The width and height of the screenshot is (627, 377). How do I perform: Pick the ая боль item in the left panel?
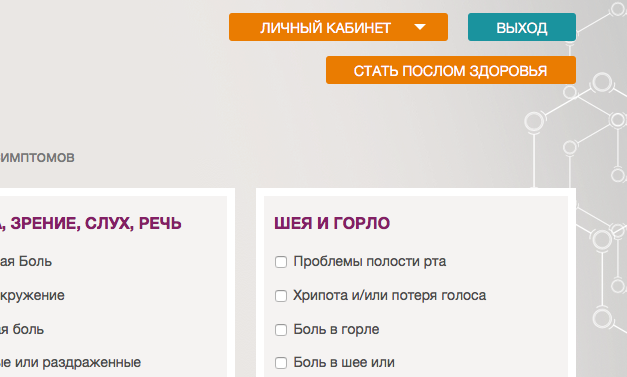pos(22,329)
